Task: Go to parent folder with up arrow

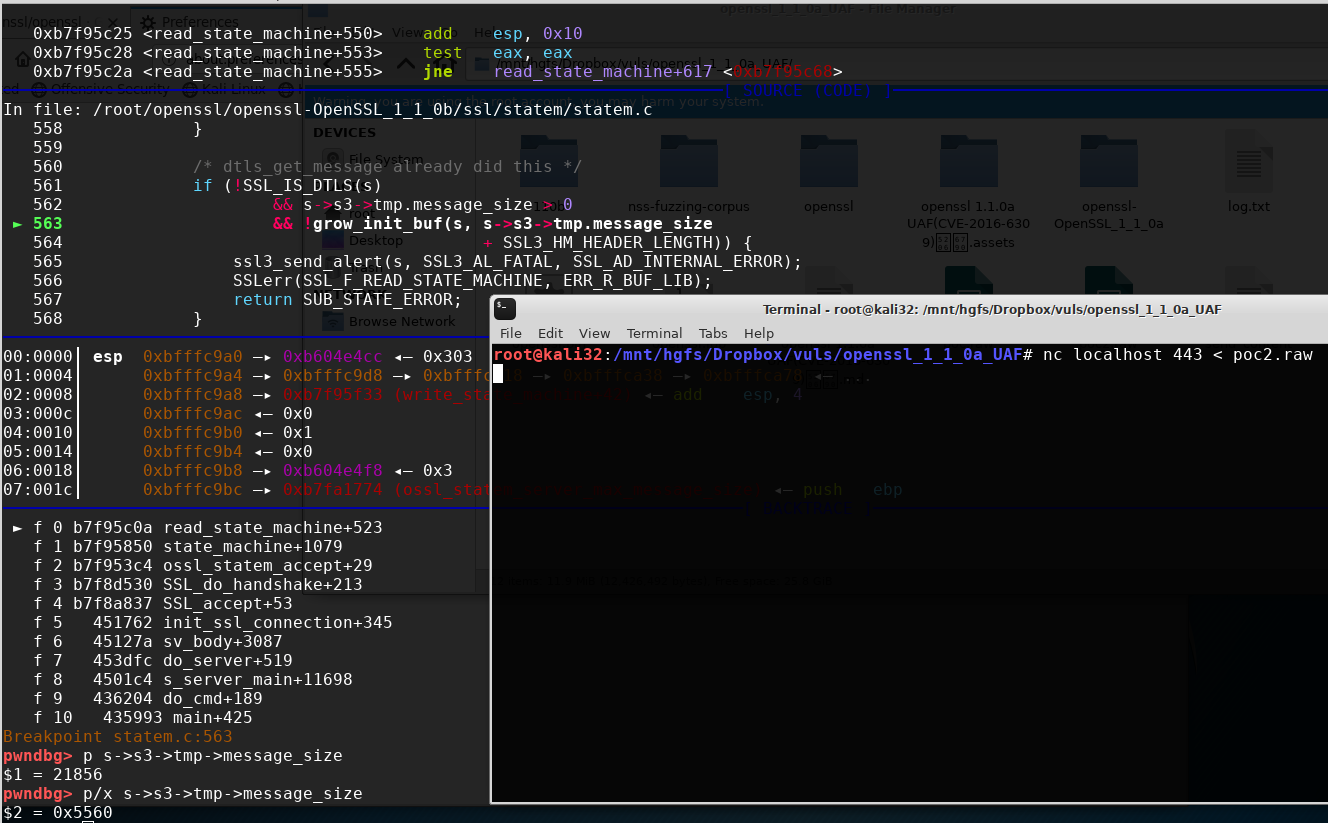Action: pyautogui.click(x=407, y=64)
